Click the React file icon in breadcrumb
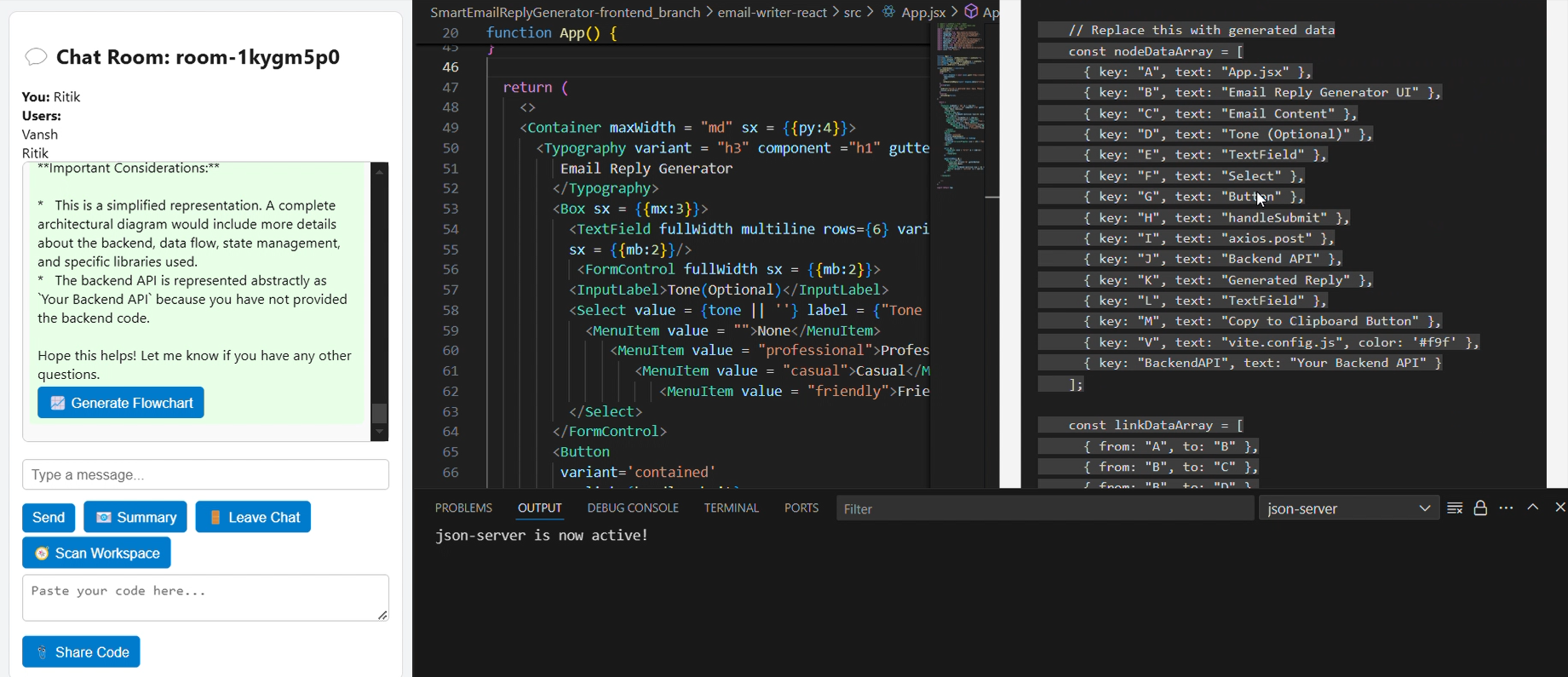The height and width of the screenshot is (677, 1568). pyautogui.click(x=889, y=12)
